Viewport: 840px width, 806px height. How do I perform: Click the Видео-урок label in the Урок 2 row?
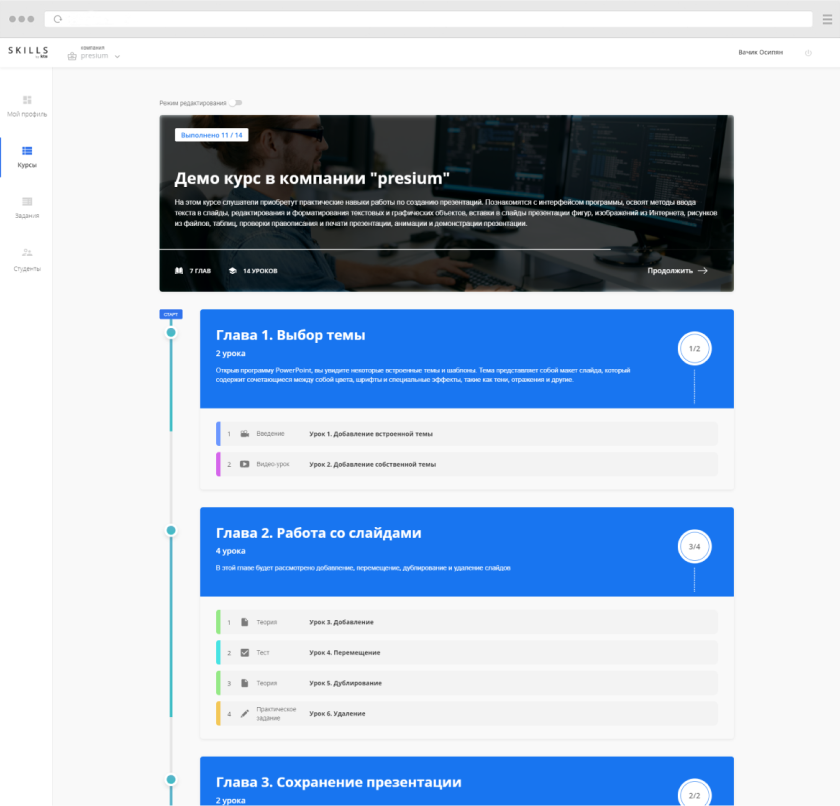(273, 464)
